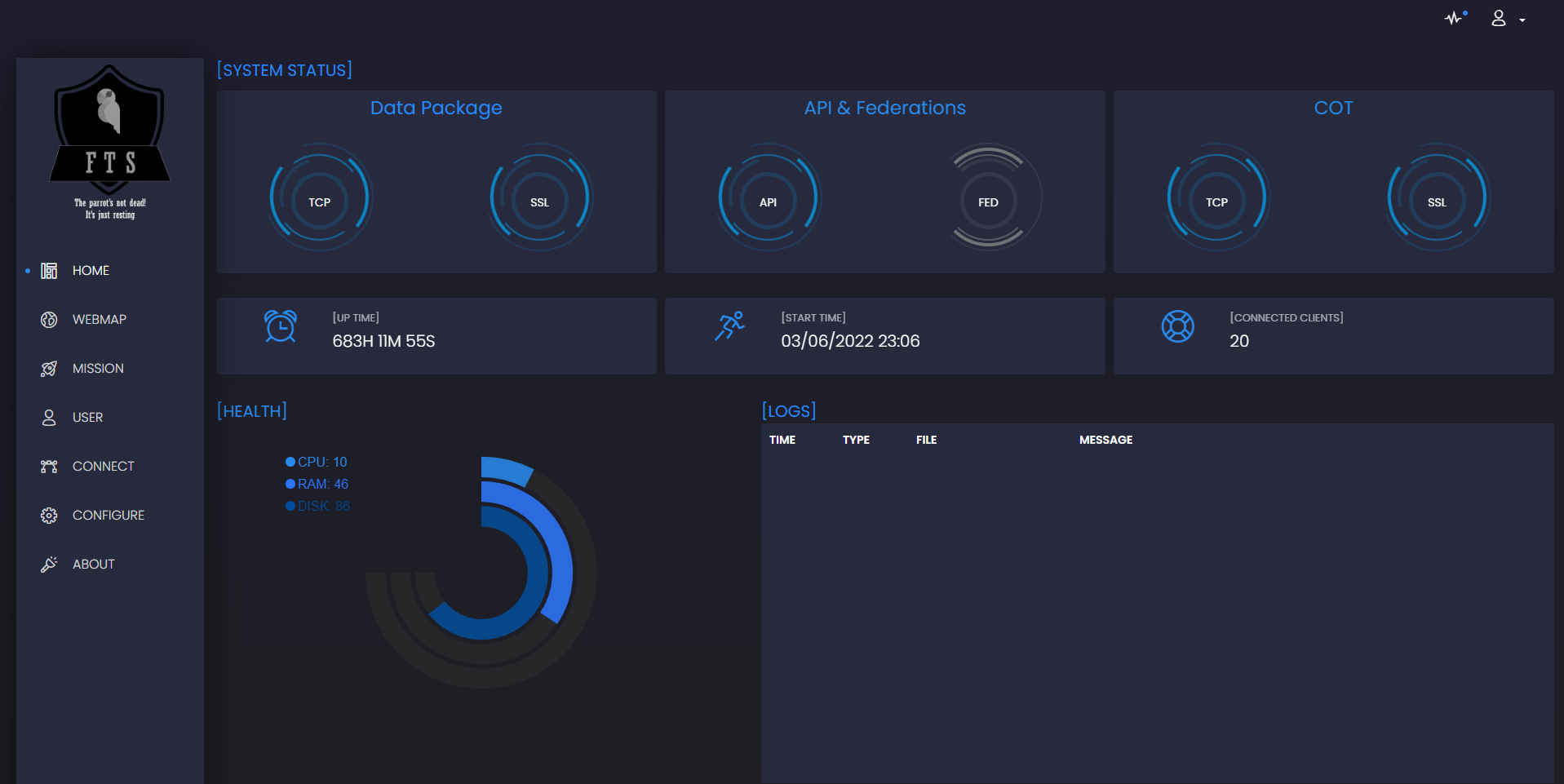Image resolution: width=1564 pixels, height=784 pixels.
Task: Open the CONFIGURE menu item
Action: click(110, 516)
